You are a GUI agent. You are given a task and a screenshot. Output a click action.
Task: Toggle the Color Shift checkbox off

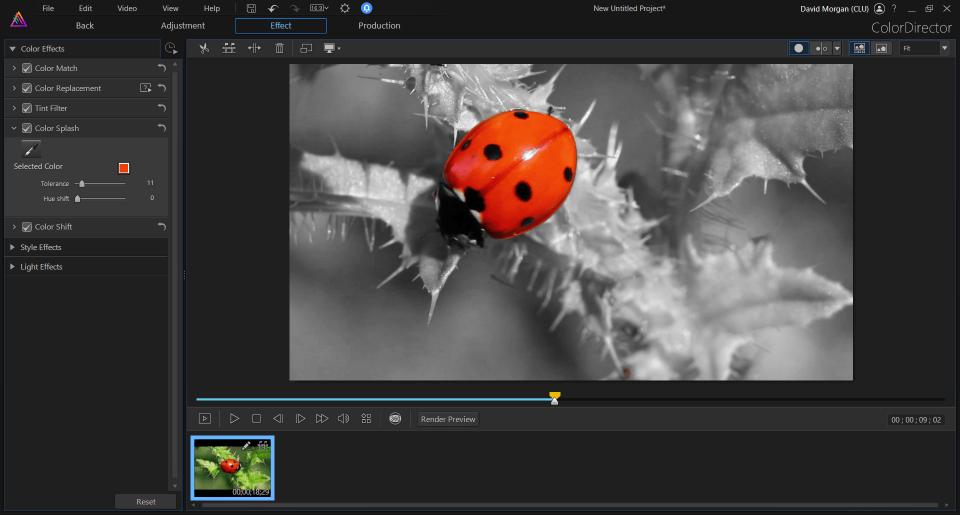[x=27, y=227]
